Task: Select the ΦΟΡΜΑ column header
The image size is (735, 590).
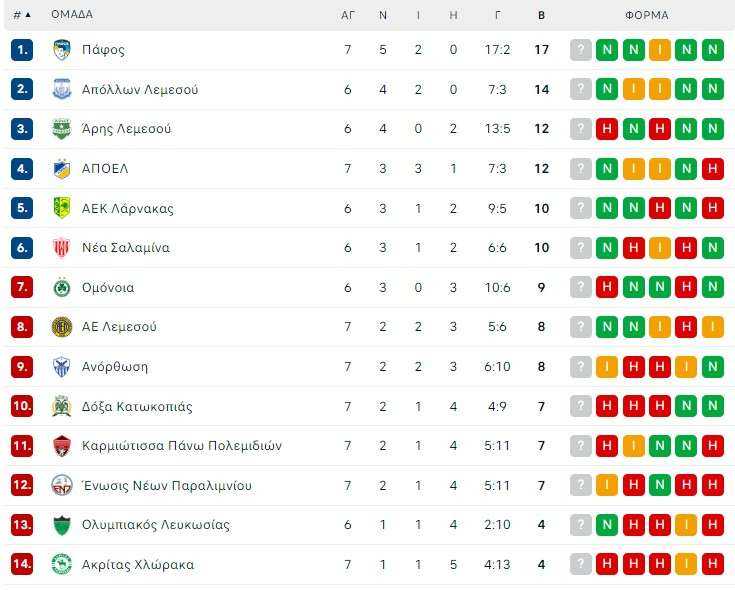Action: coord(647,15)
